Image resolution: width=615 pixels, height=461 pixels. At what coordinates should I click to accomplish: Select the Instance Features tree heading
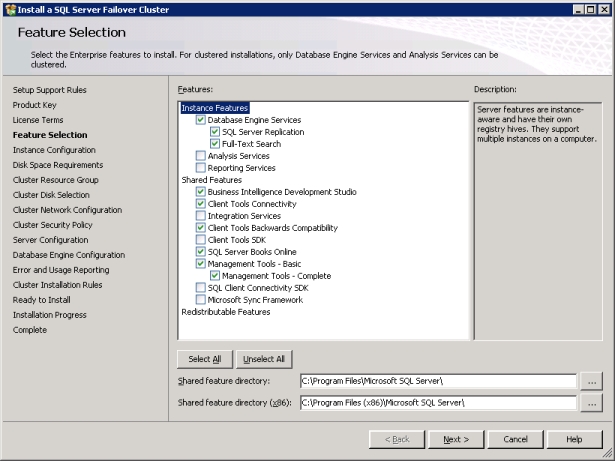(x=215, y=108)
